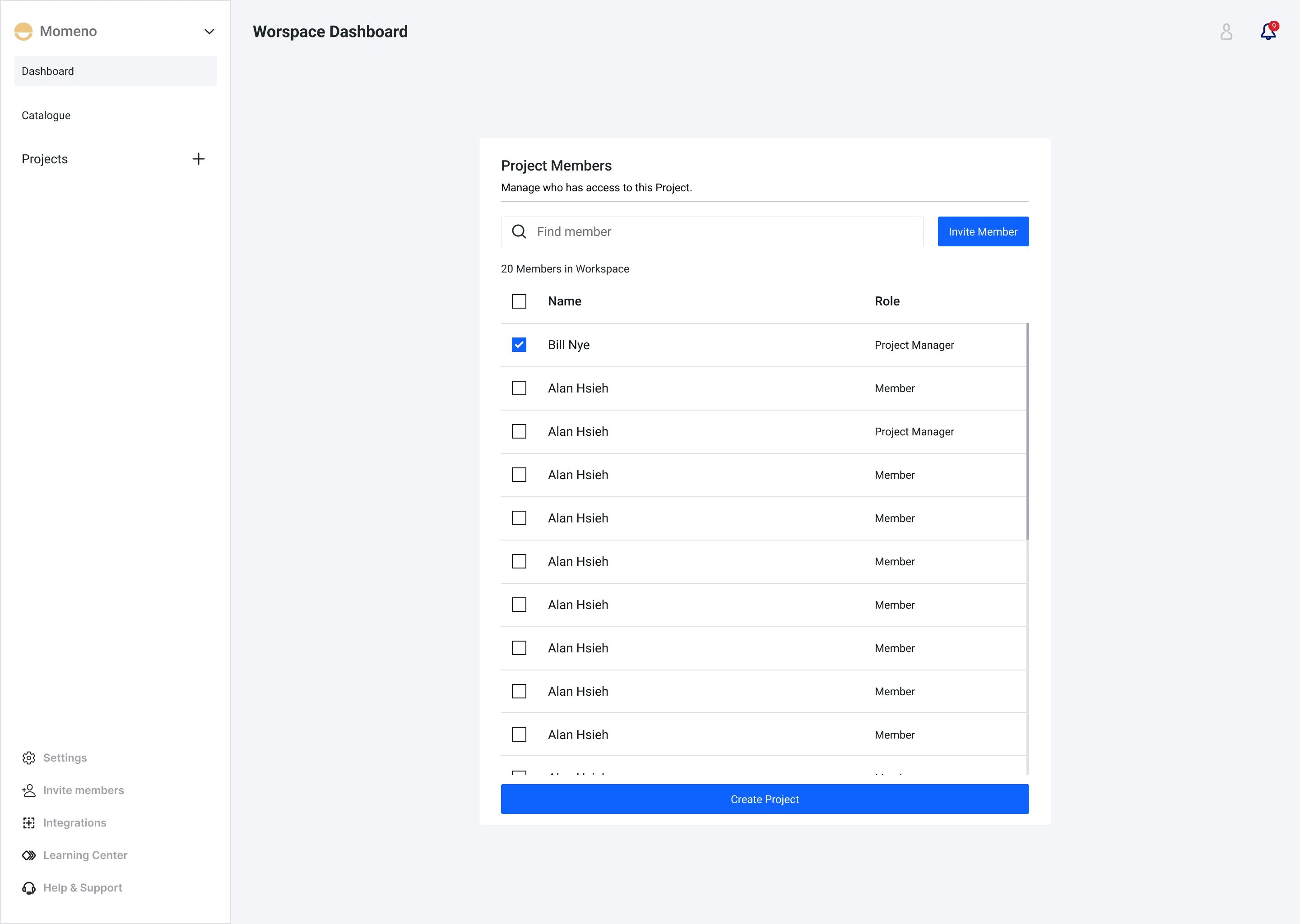Click the Learning Center icon
The height and width of the screenshot is (924, 1300).
point(29,855)
